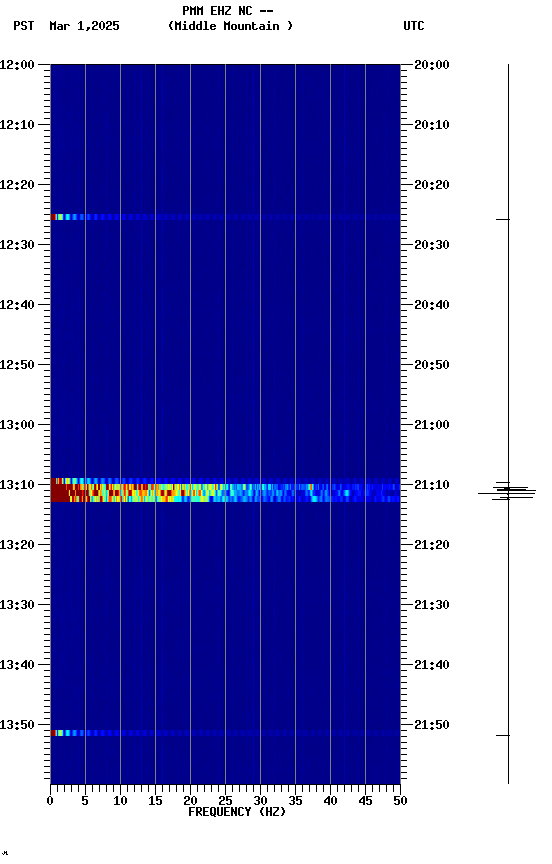
Task: Click the 30 Hz frequency axis label
Action: click(260, 801)
